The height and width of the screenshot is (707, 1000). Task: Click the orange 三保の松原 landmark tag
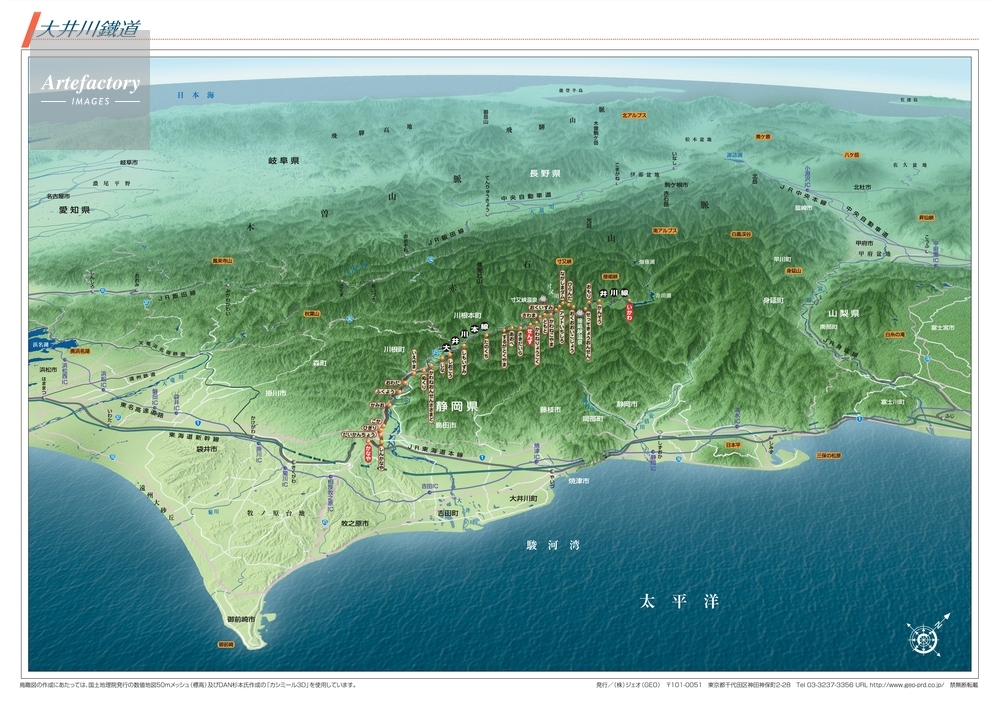coord(829,453)
